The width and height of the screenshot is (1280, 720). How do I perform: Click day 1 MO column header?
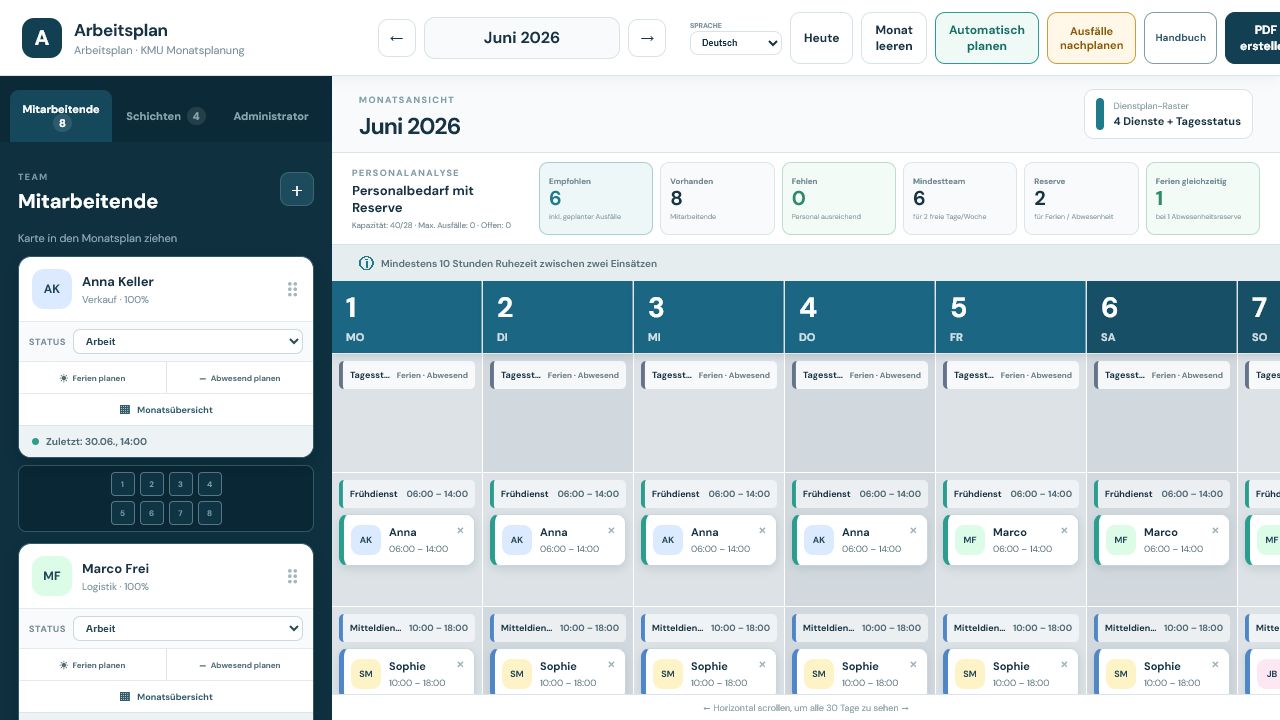[x=407, y=317]
